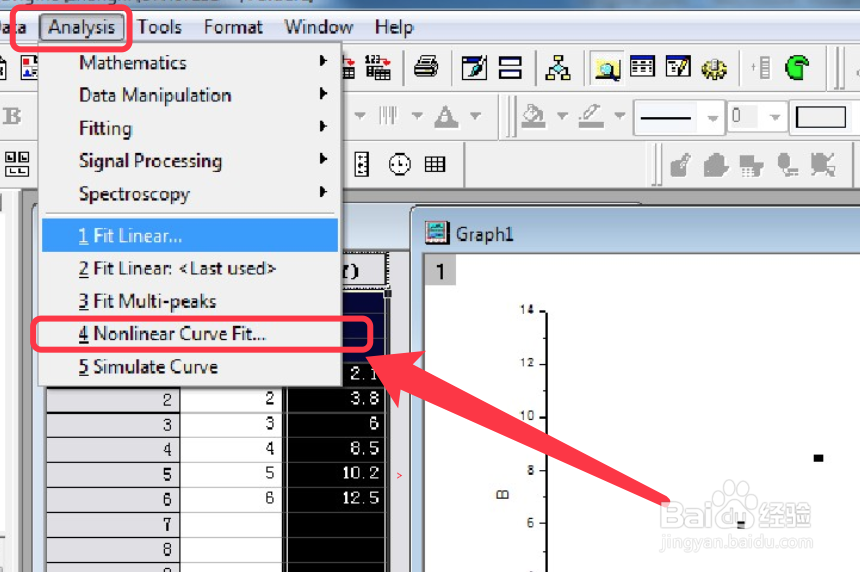Click the yellow gear toolbar icon
The width and height of the screenshot is (860, 572).
point(714,69)
